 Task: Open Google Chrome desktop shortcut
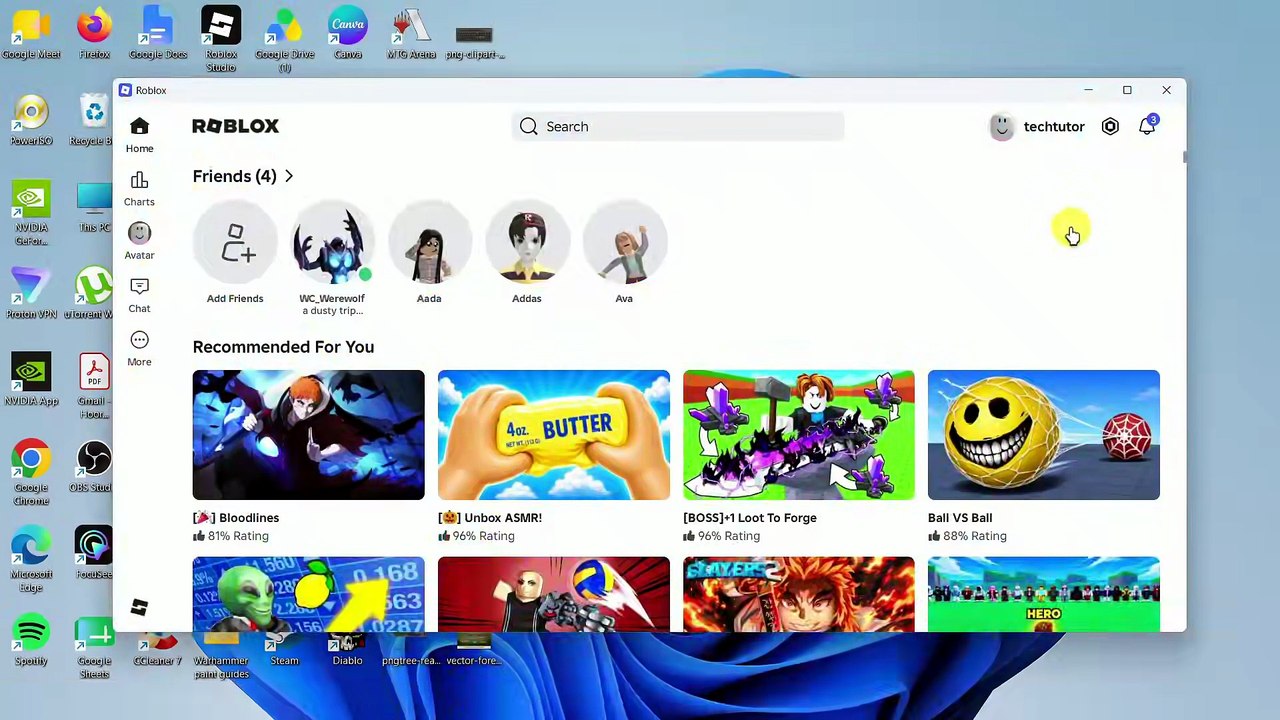(31, 474)
